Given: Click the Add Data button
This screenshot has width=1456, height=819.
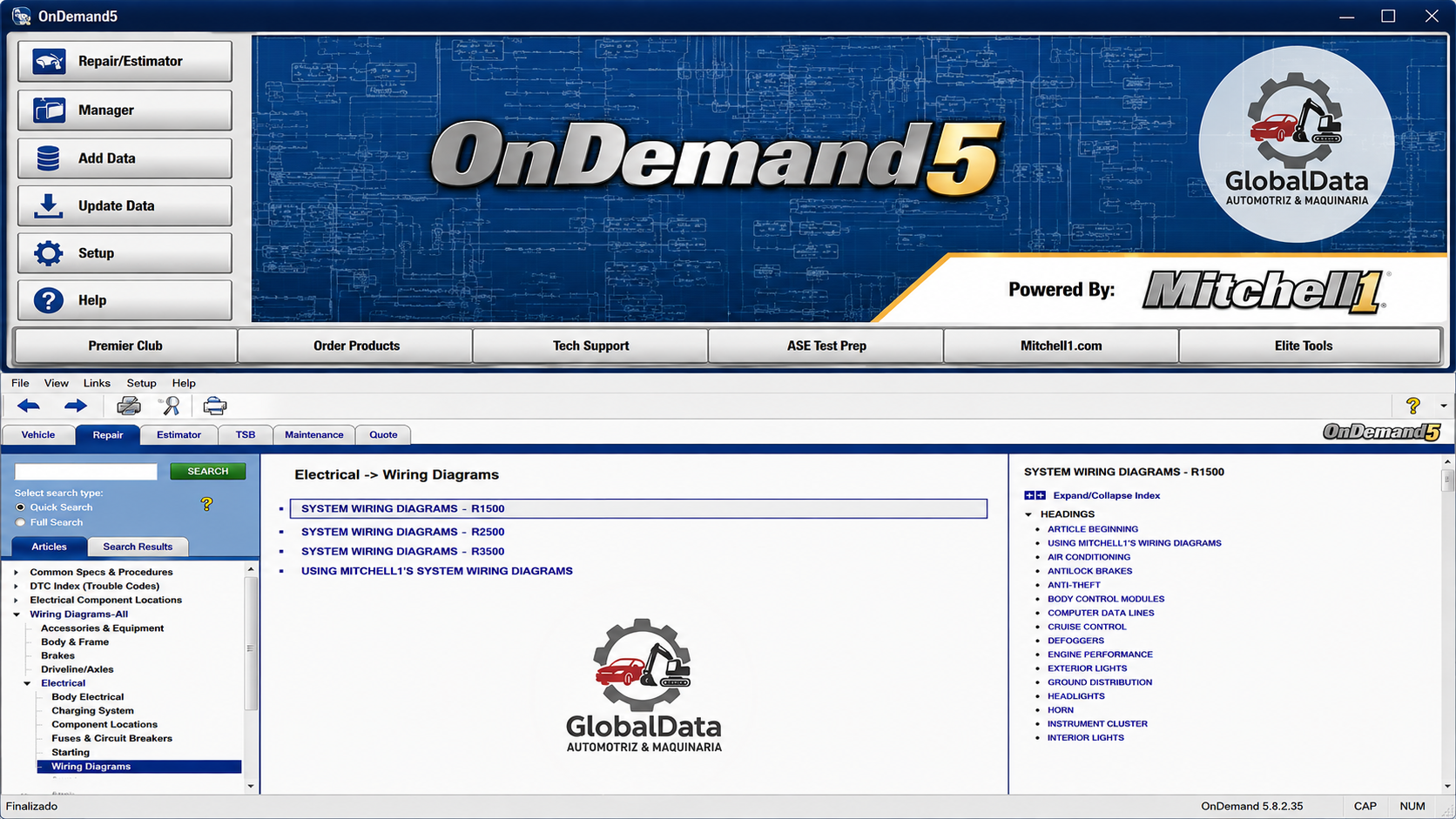Looking at the screenshot, I should pos(125,158).
